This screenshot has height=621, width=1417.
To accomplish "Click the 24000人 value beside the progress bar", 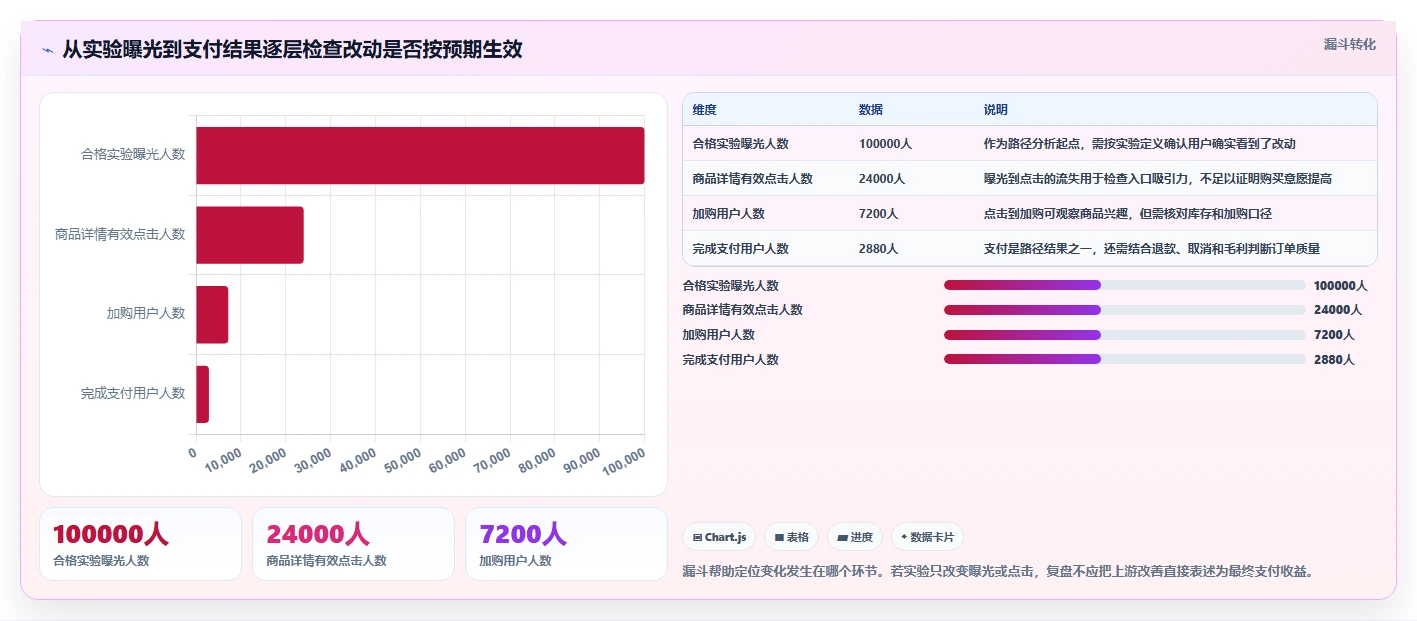I will click(1338, 310).
